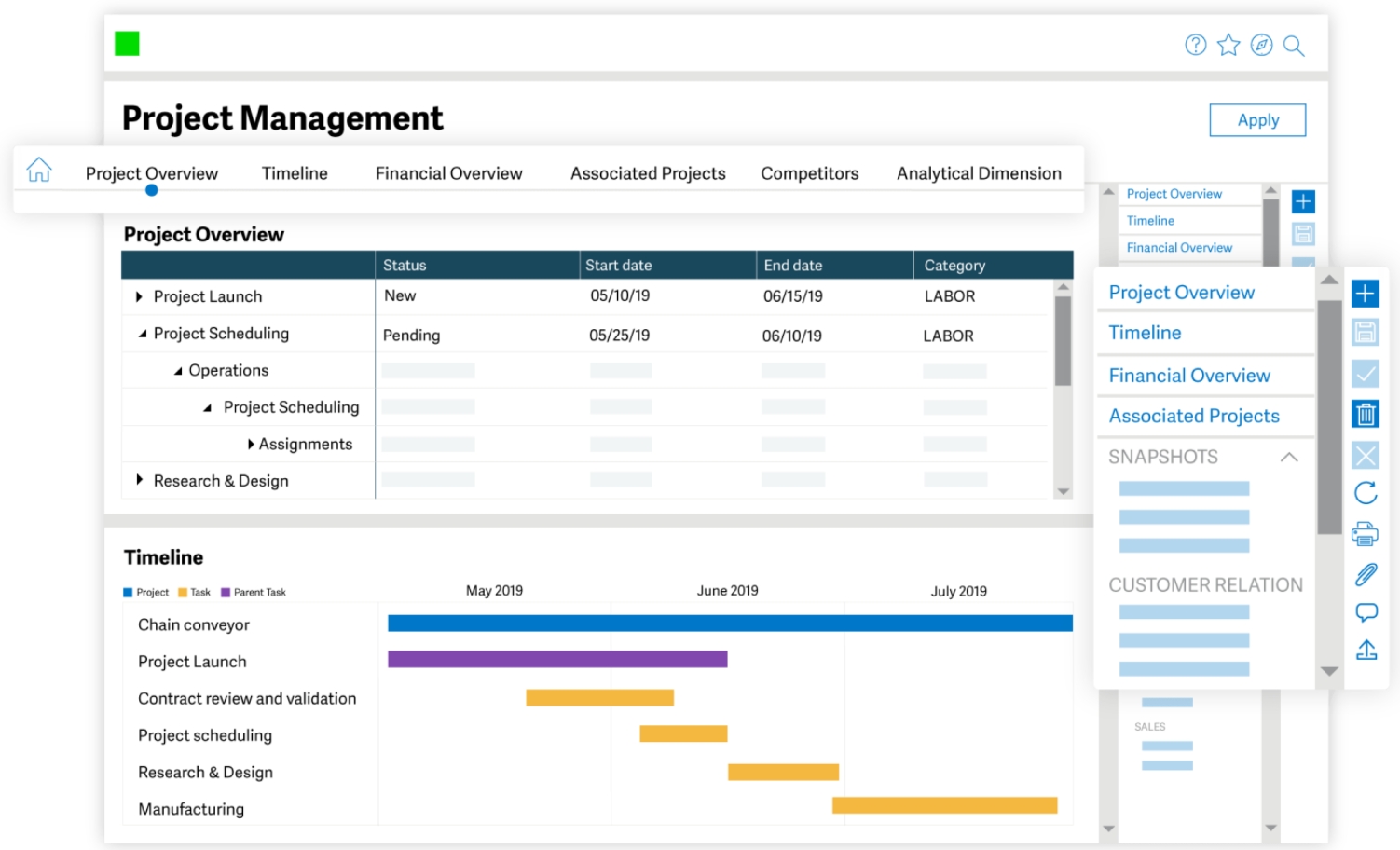Image resolution: width=1400 pixels, height=850 pixels.
Task: Click the favorites star icon
Action: click(1228, 45)
